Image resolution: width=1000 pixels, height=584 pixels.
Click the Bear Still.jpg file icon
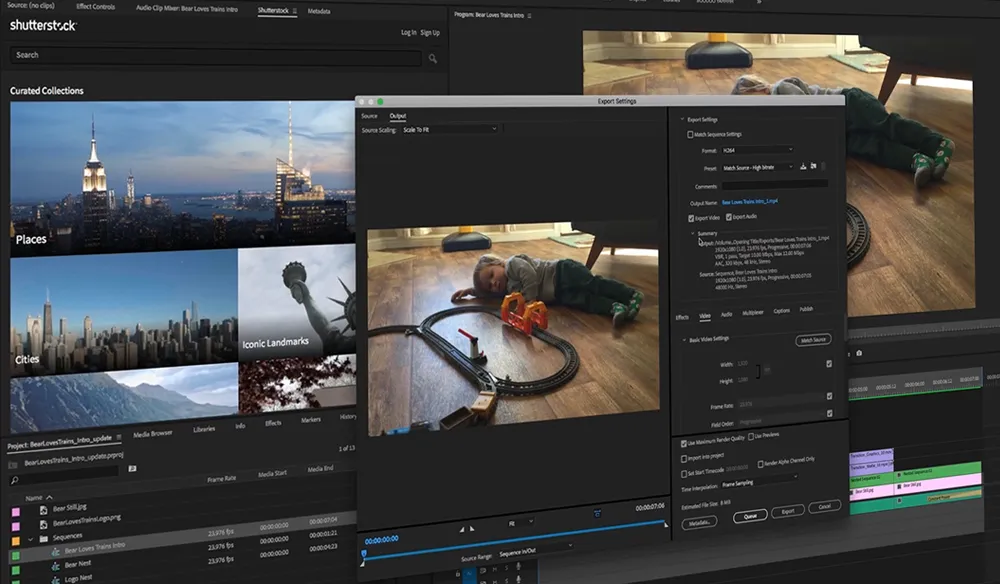(43, 510)
